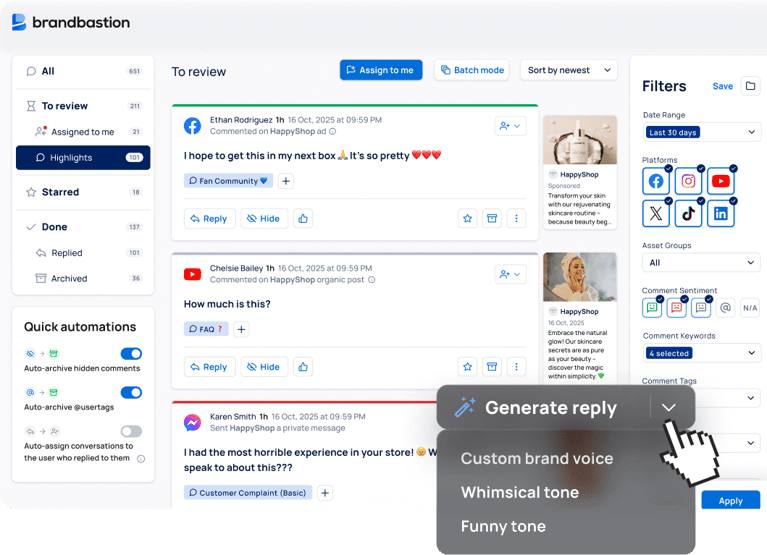Open the To review section
The image size is (767, 555).
(83, 106)
